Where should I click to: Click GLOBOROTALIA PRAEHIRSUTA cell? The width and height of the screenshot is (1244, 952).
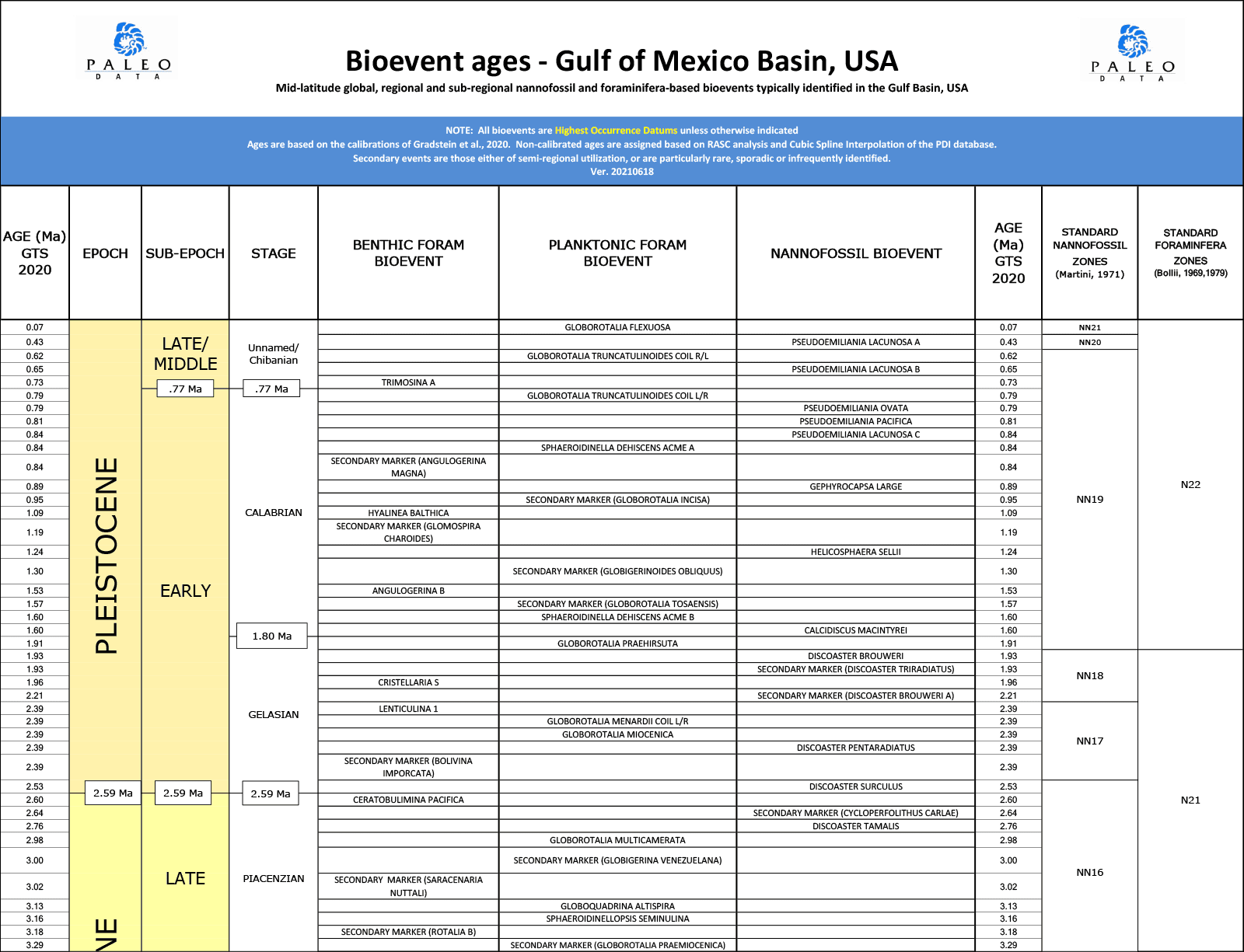[x=617, y=643]
